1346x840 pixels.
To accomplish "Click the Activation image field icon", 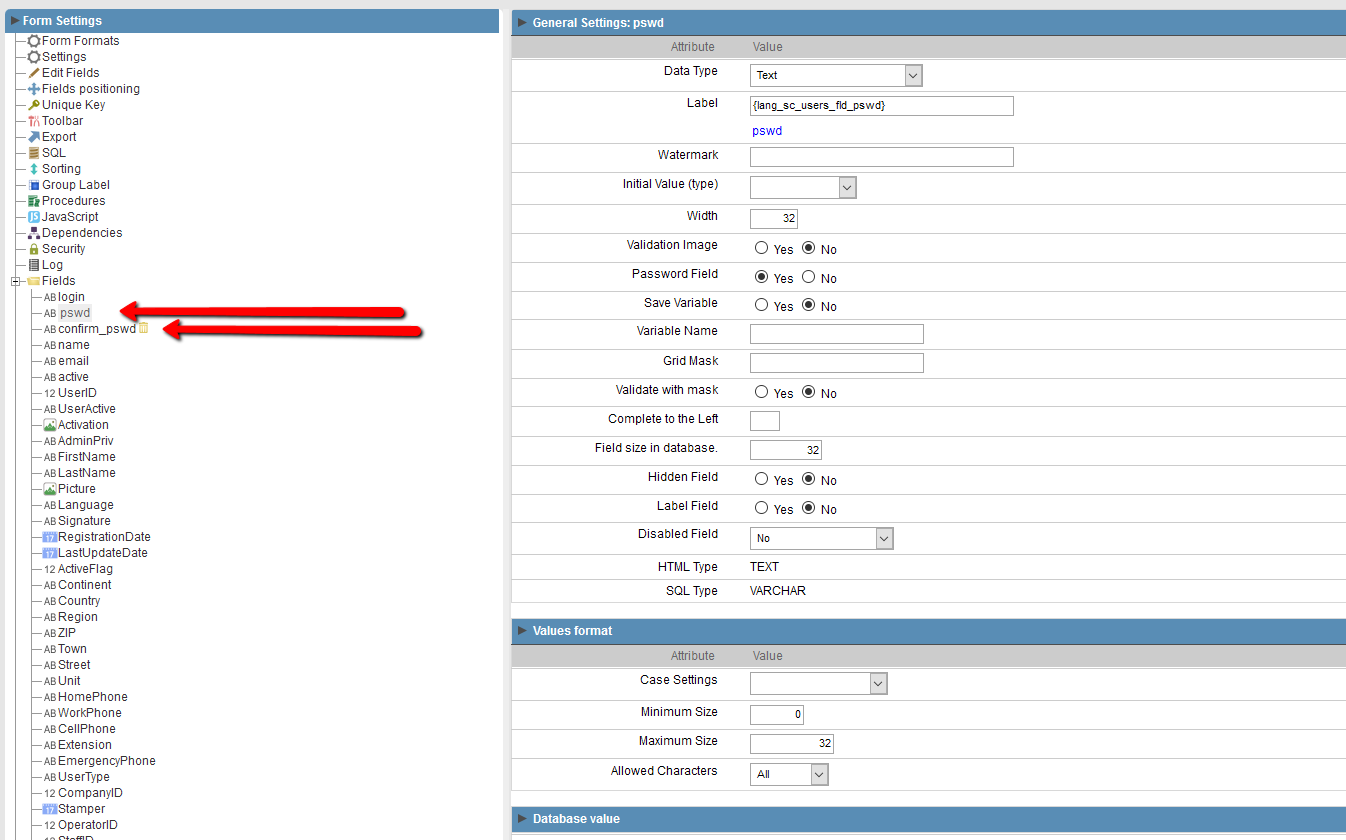I will pyautogui.click(x=50, y=425).
